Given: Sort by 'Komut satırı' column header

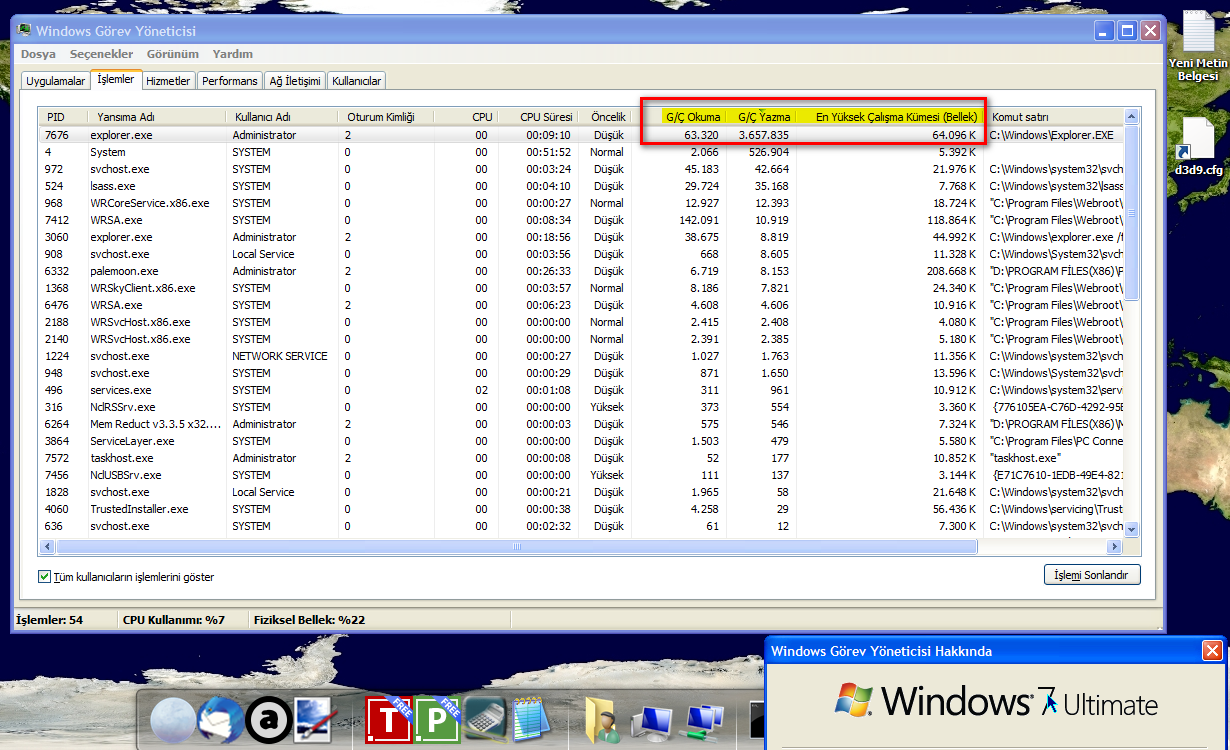Looking at the screenshot, I should (x=1053, y=117).
